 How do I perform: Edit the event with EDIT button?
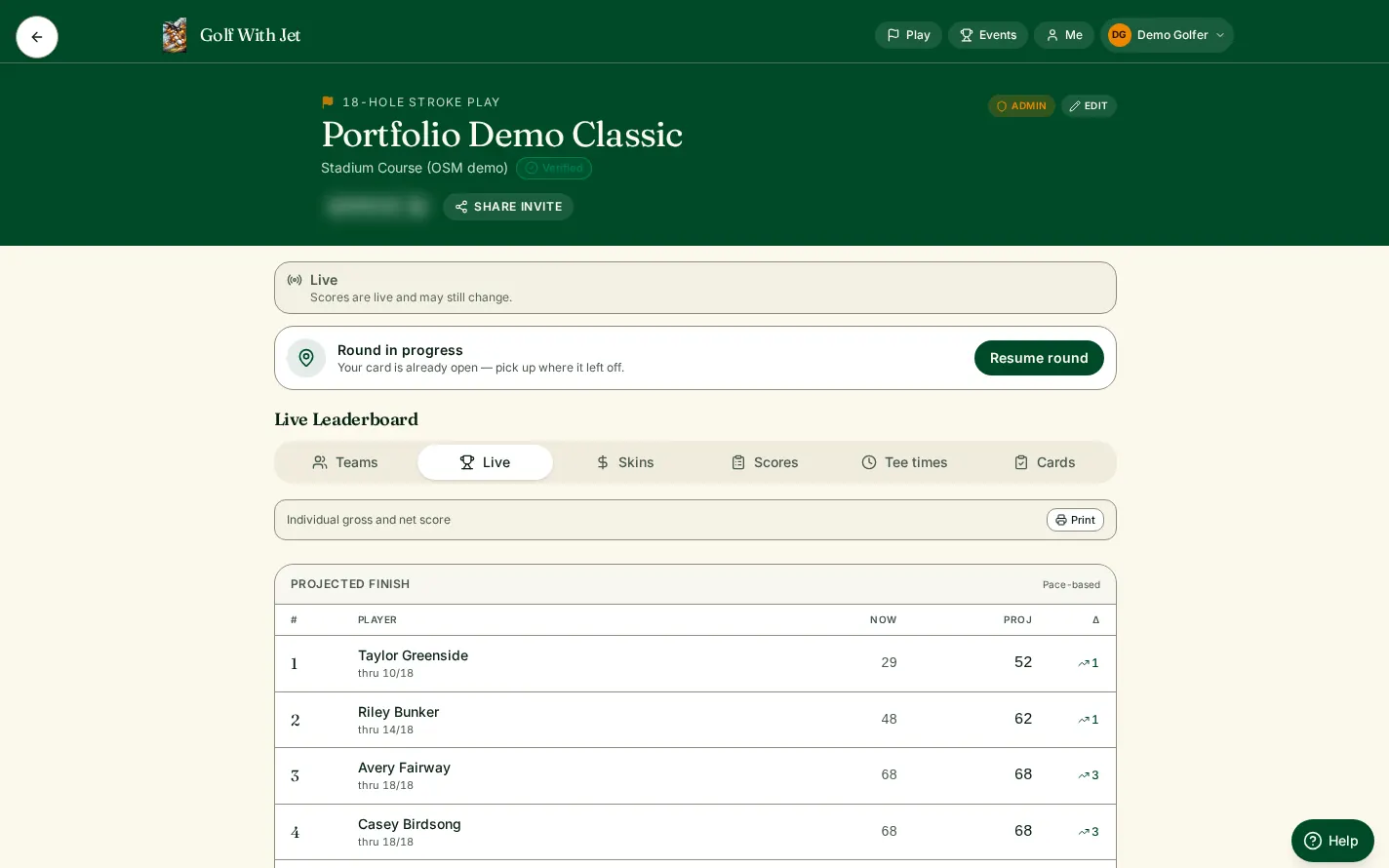(1089, 106)
